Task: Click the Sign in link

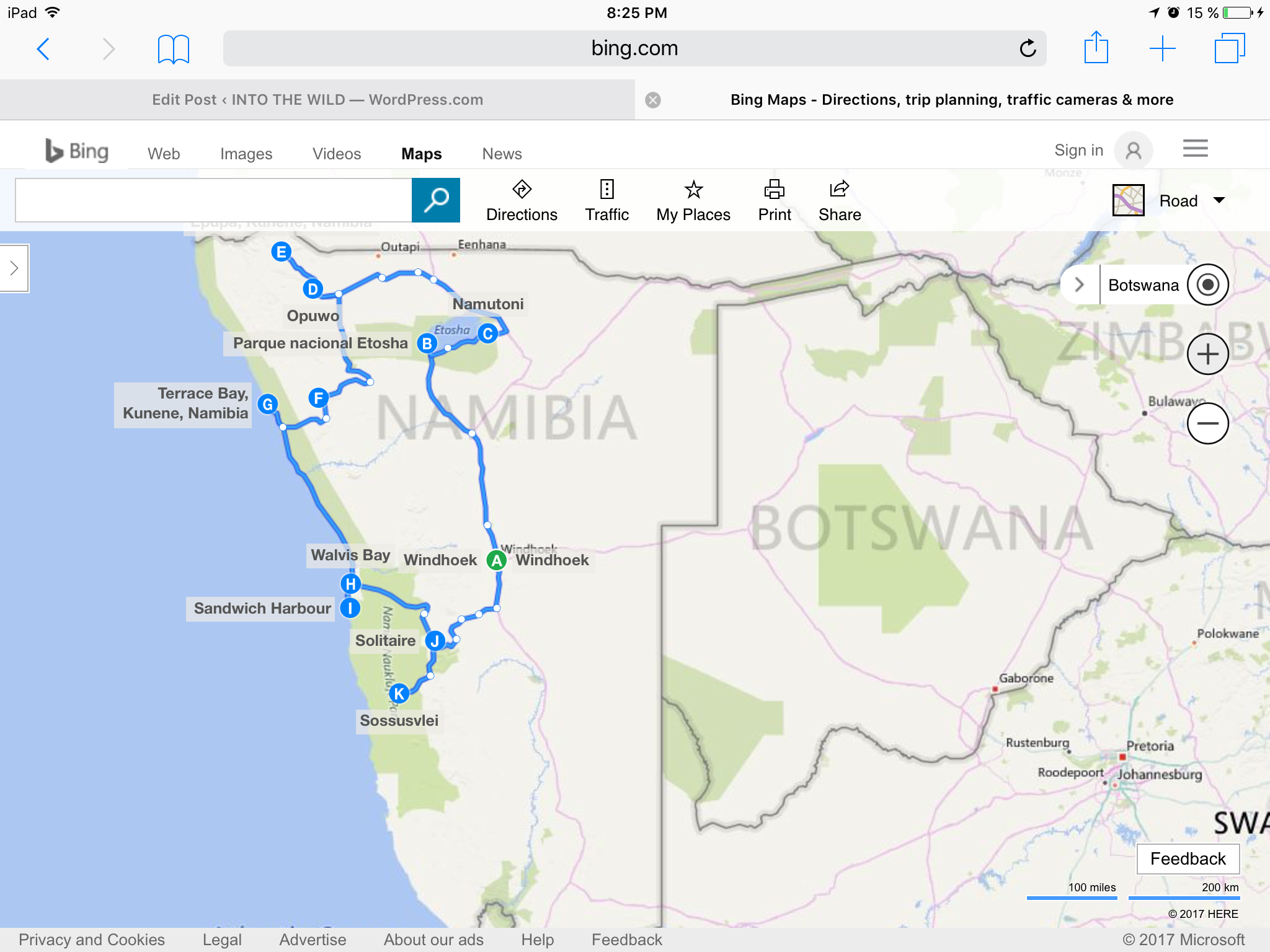Action: (x=1078, y=150)
